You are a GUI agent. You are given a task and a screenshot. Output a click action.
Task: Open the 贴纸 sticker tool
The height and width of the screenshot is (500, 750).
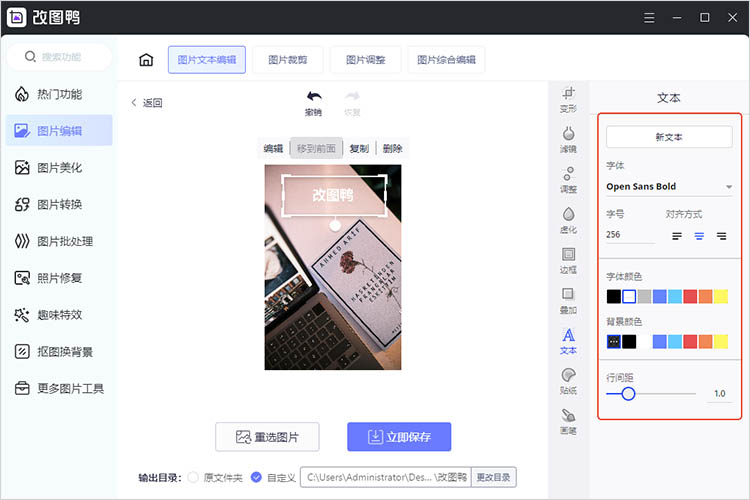pyautogui.click(x=568, y=381)
